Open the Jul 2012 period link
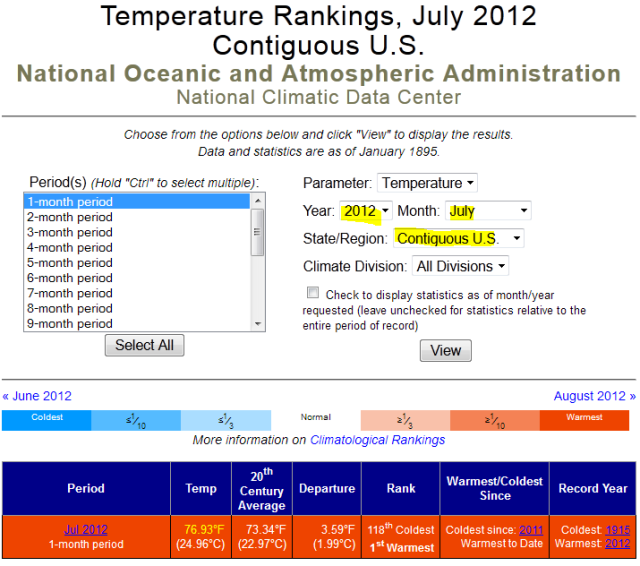 pos(86,530)
